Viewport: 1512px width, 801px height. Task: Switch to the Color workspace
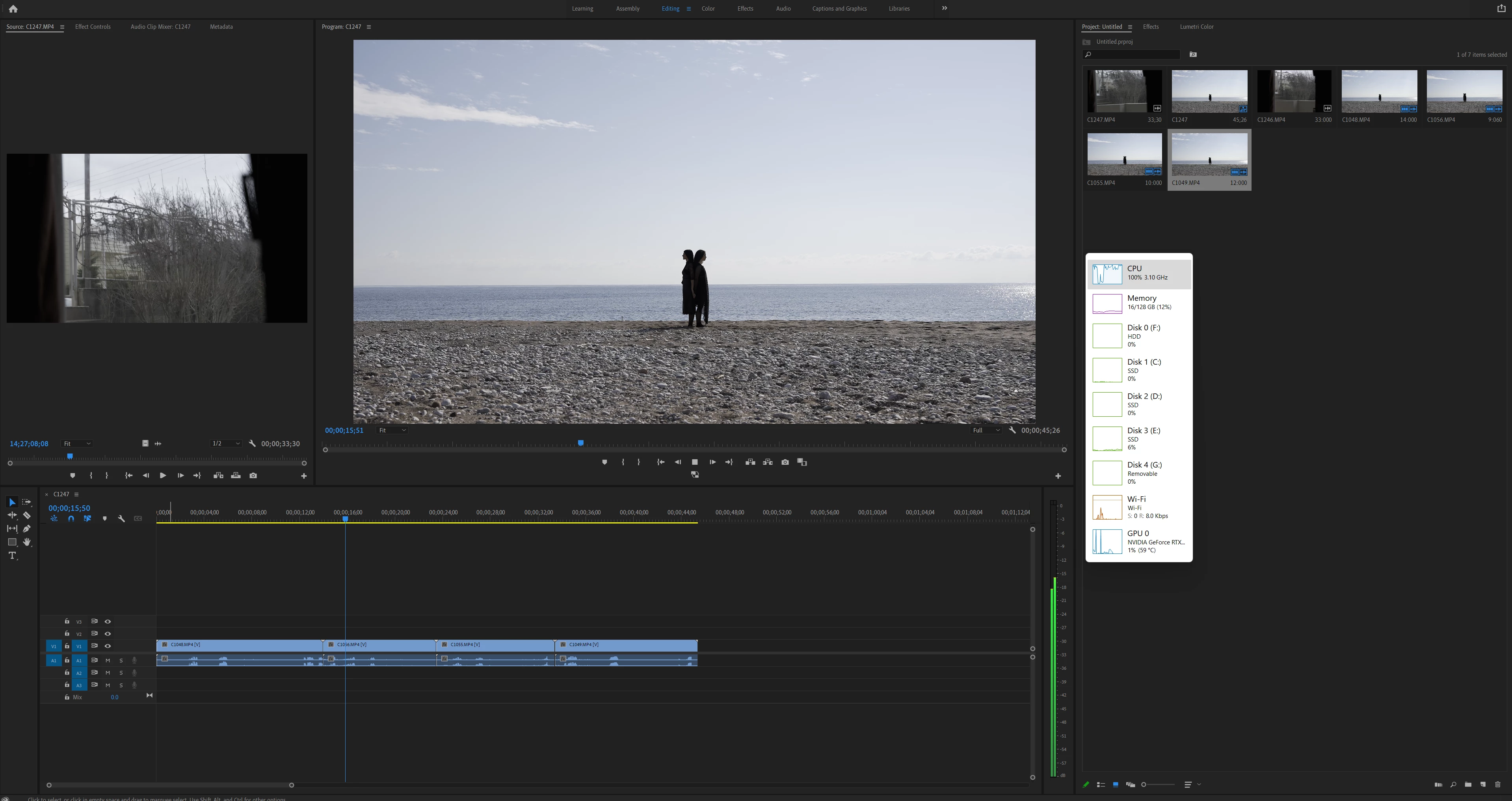tap(708, 9)
